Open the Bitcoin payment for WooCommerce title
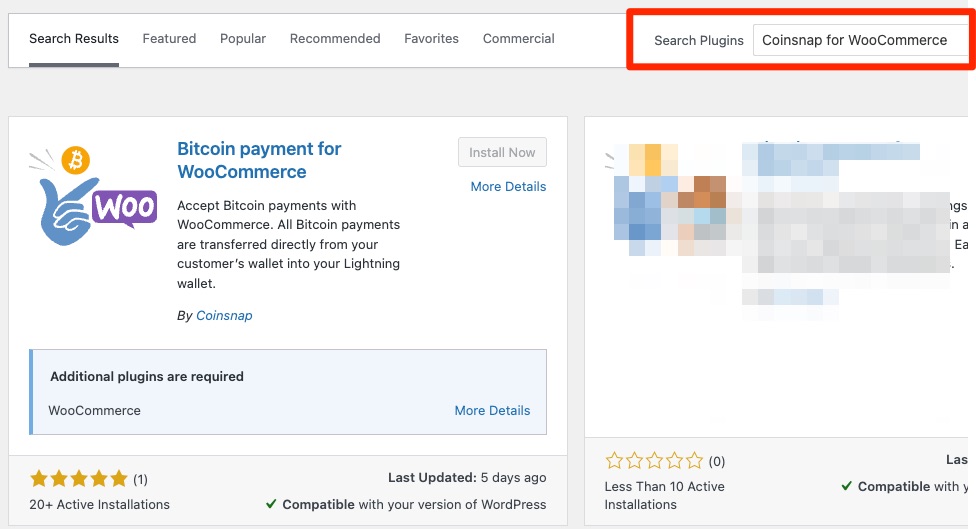This screenshot has height=529, width=976. point(259,160)
